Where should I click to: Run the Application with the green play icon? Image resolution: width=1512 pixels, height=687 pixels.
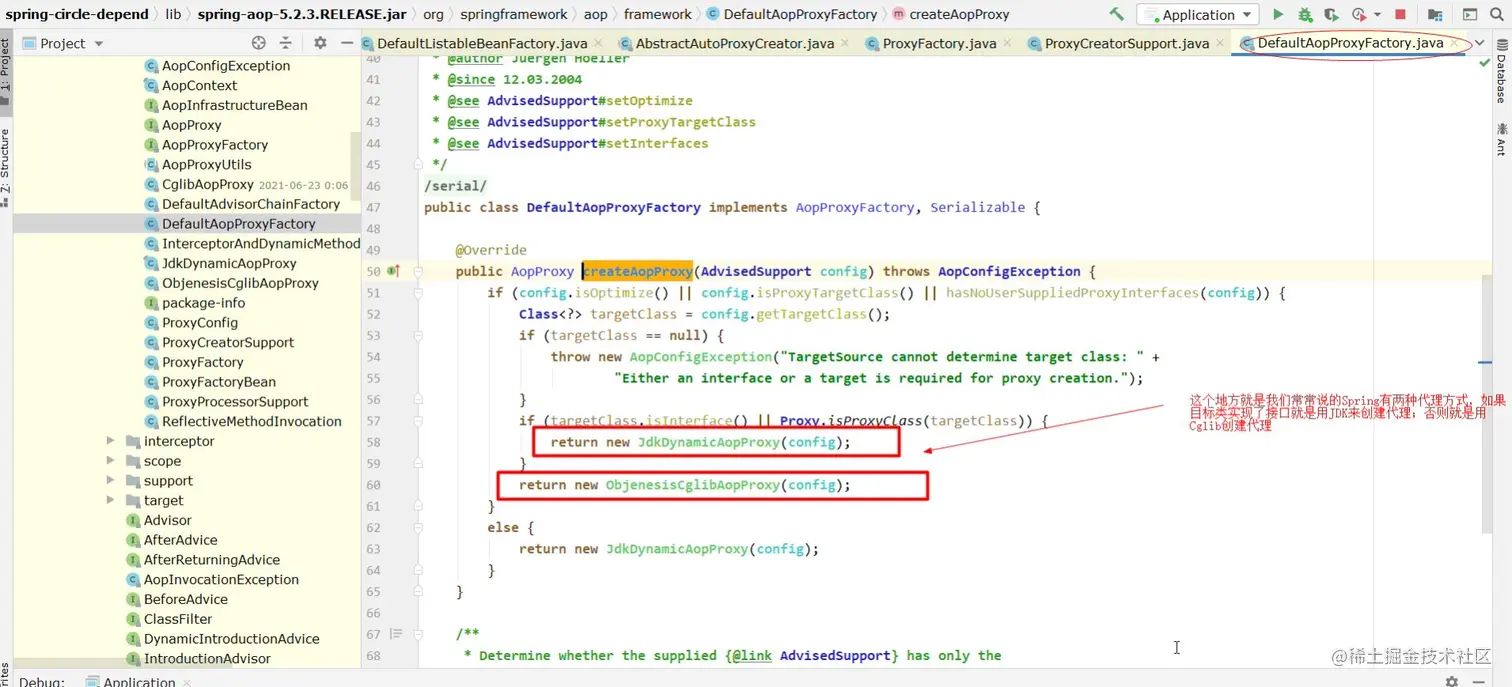pyautogui.click(x=1277, y=14)
